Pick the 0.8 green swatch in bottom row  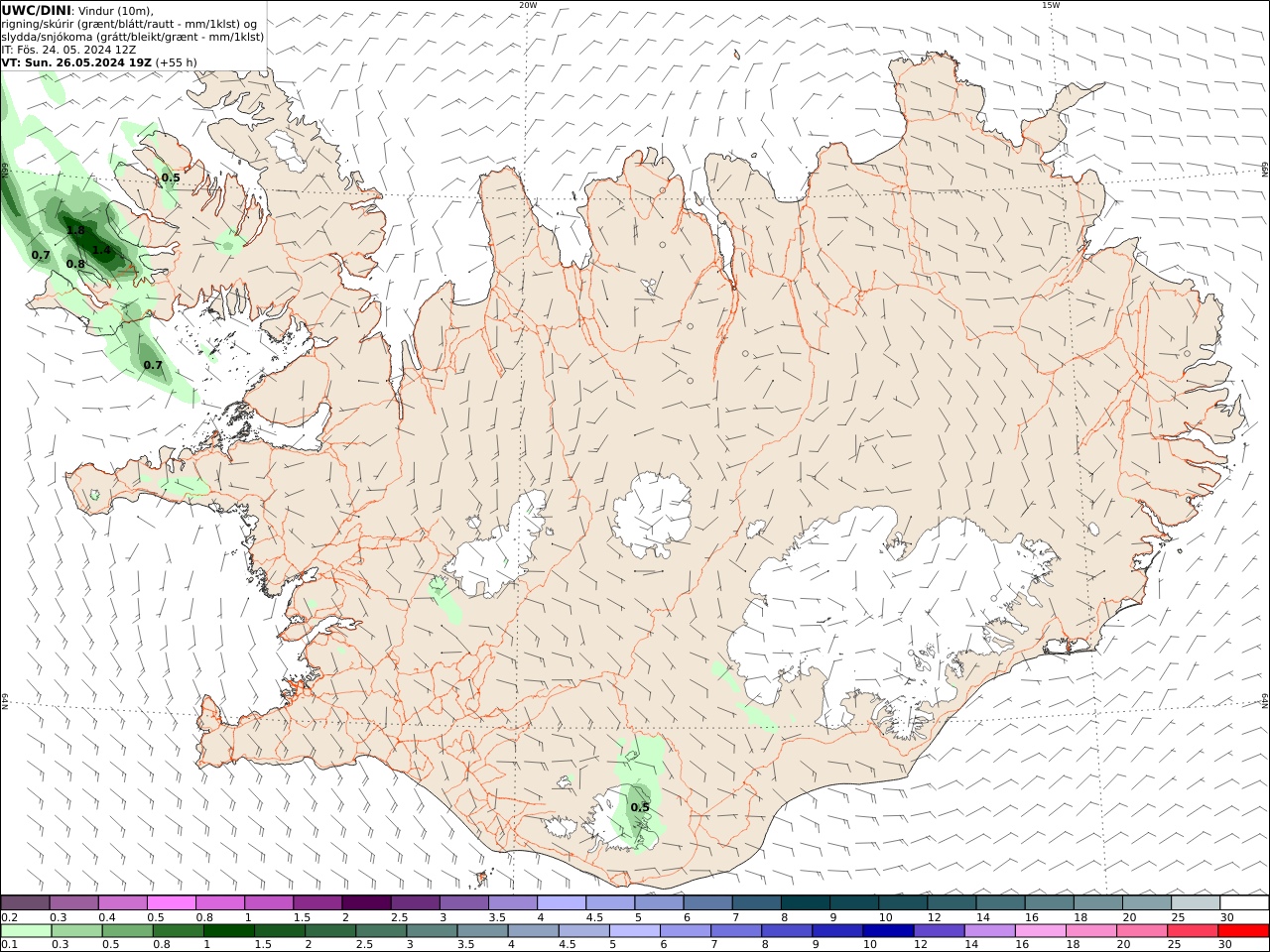(179, 931)
